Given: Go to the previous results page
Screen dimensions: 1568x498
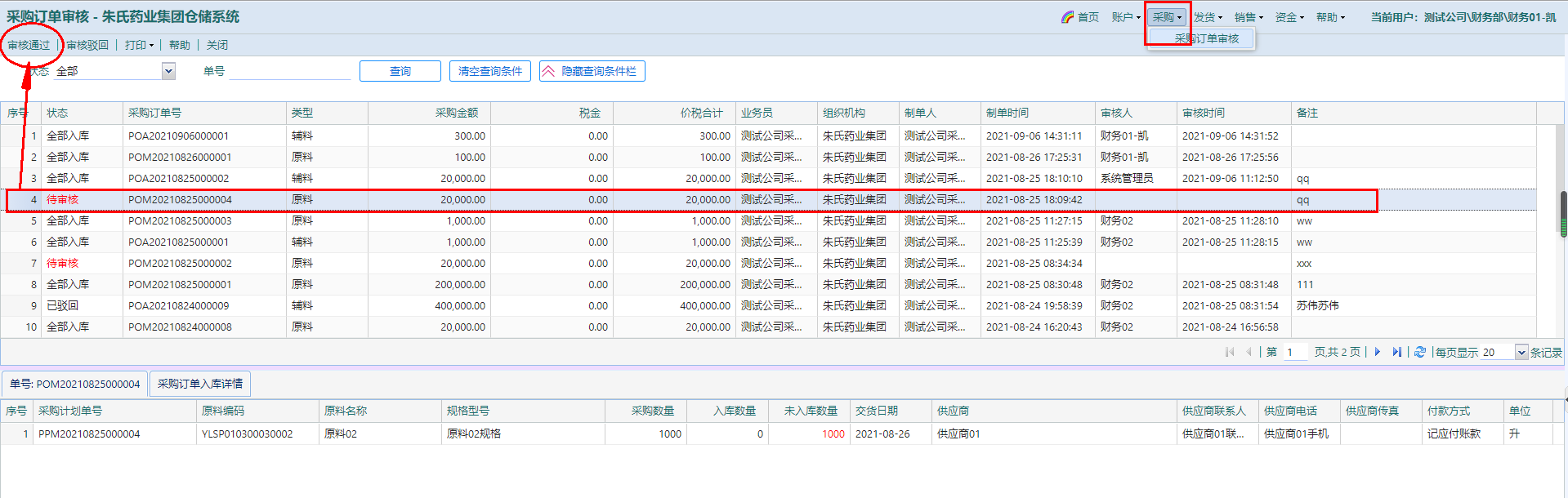Looking at the screenshot, I should coord(1249,352).
